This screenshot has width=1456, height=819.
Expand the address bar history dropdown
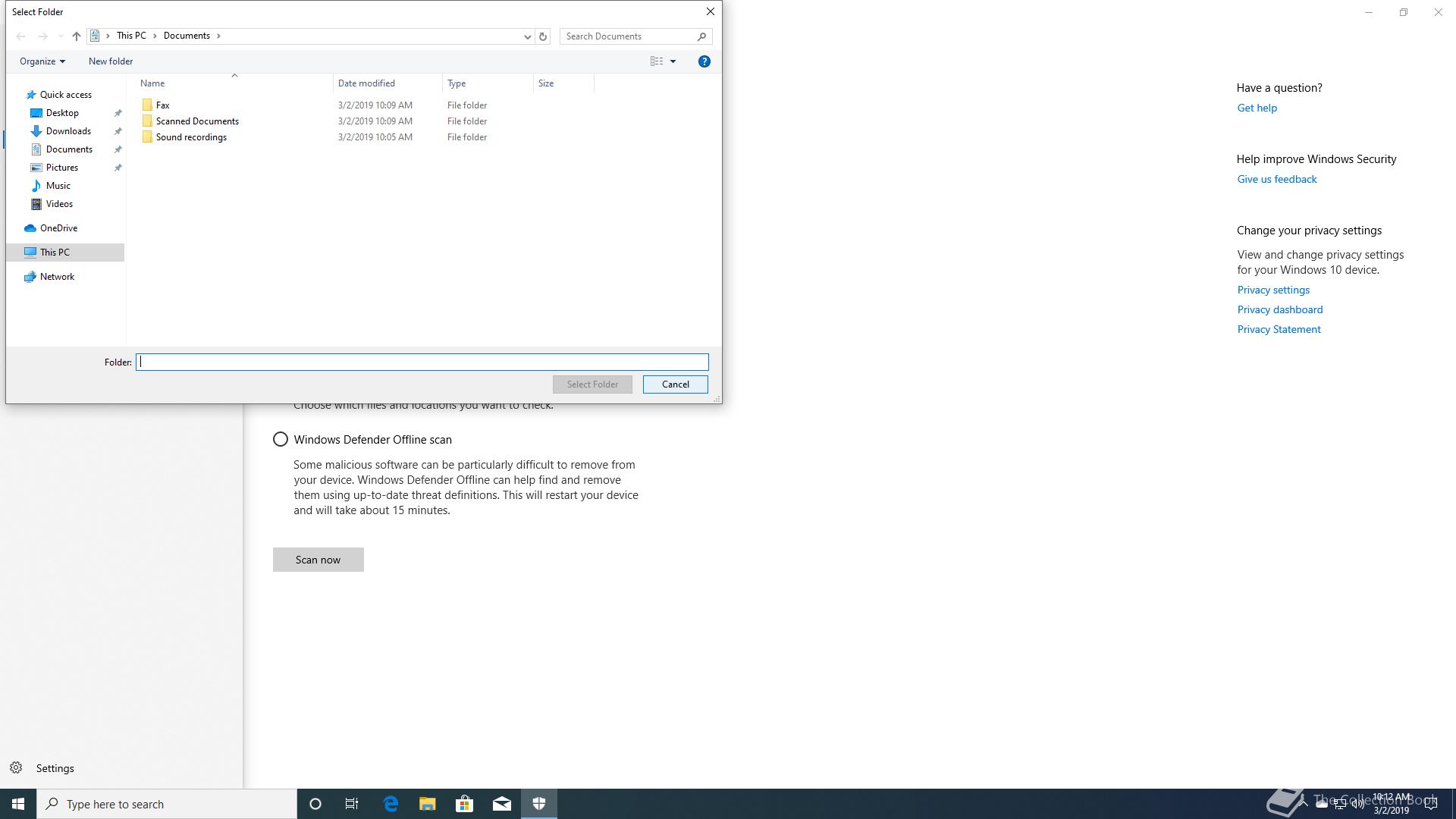tap(528, 36)
